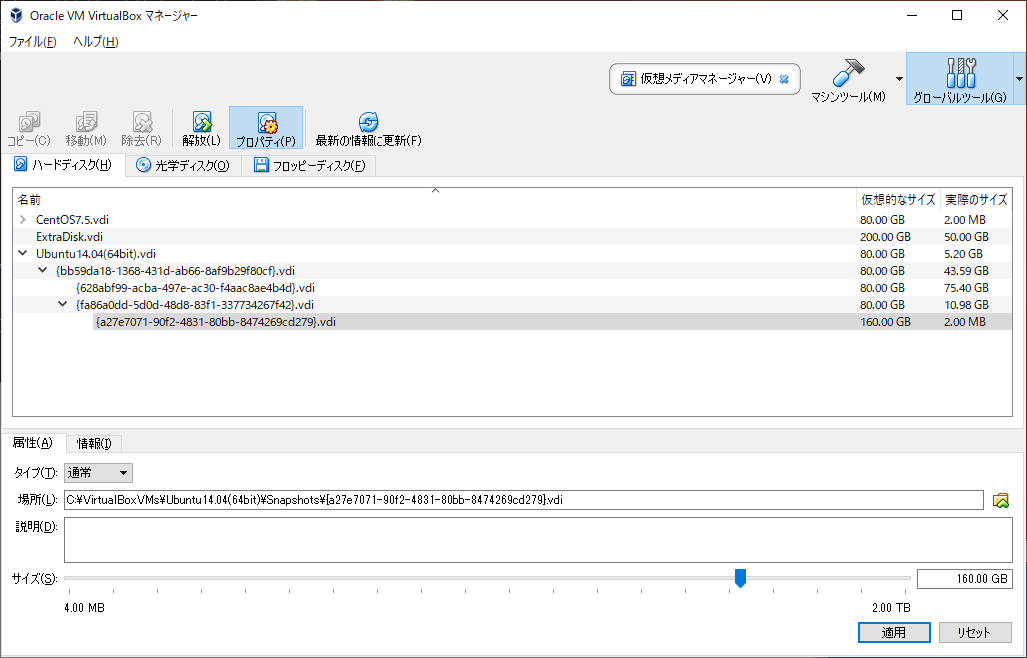The width and height of the screenshot is (1027, 658).
Task: Open the File (ファイル) menu
Action: pyautogui.click(x=33, y=42)
